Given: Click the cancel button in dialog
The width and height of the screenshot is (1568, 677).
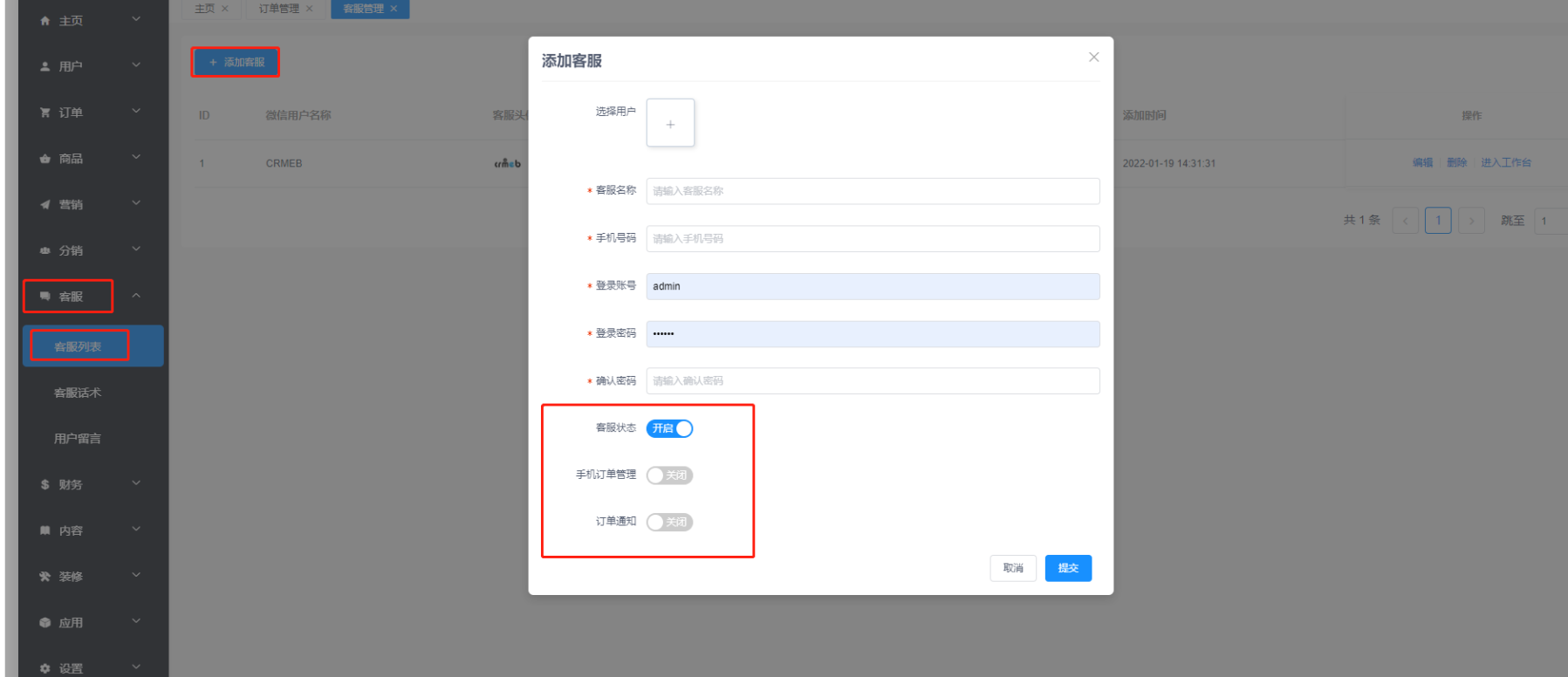Looking at the screenshot, I should point(1012,568).
